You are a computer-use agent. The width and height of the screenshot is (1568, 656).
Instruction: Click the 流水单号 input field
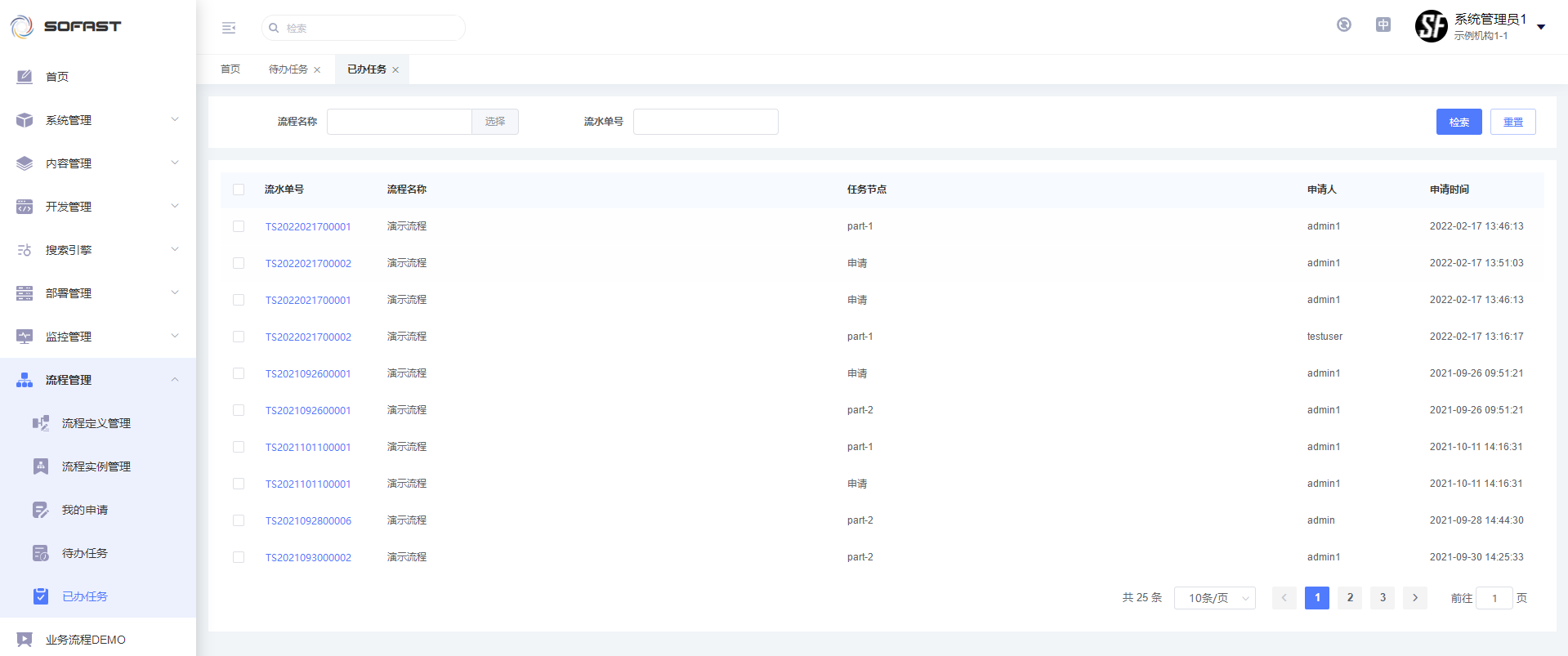pos(705,122)
